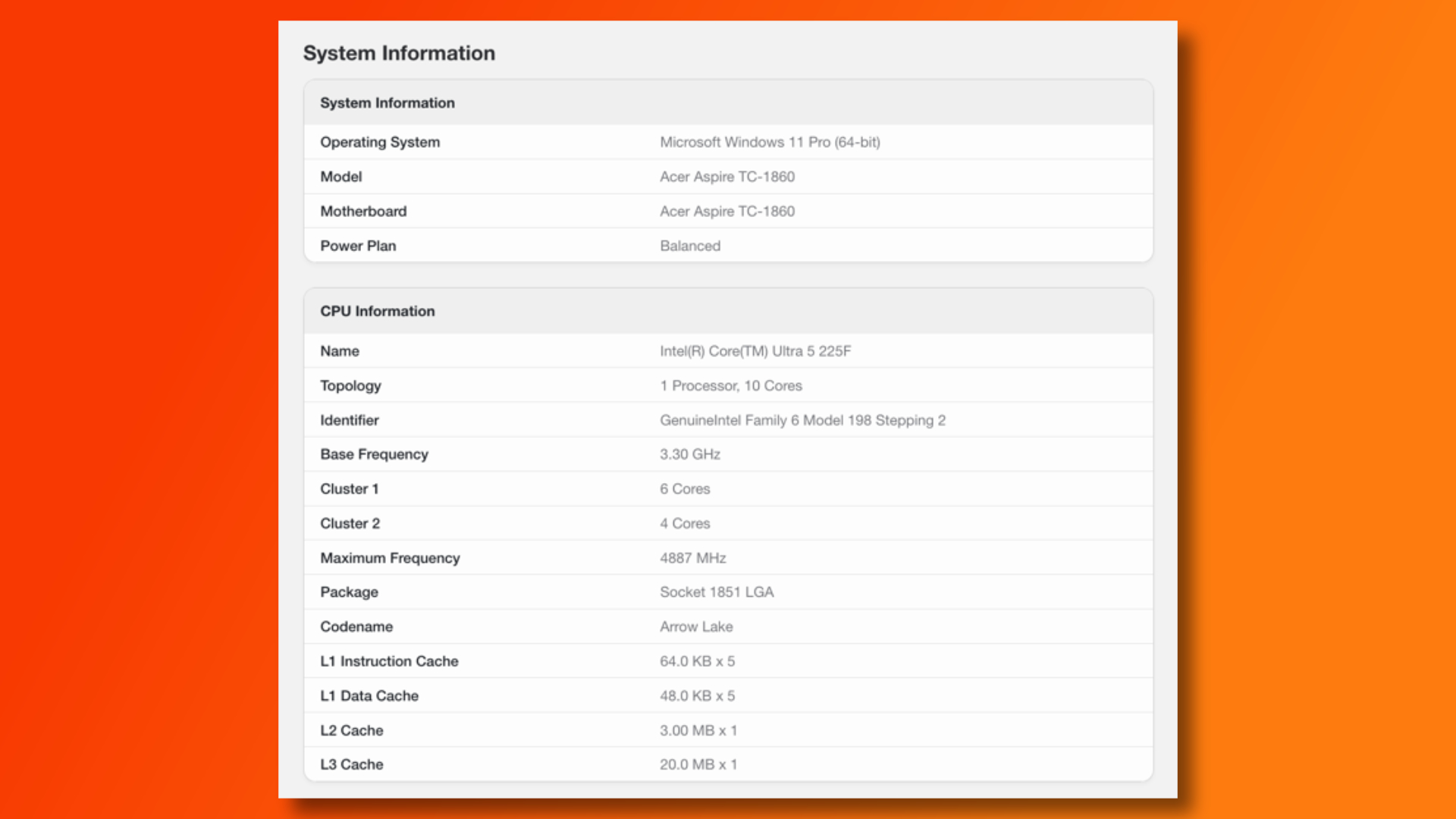Image resolution: width=1456 pixels, height=819 pixels.
Task: Click the 'L2 Cache' row label
Action: pyautogui.click(x=352, y=731)
